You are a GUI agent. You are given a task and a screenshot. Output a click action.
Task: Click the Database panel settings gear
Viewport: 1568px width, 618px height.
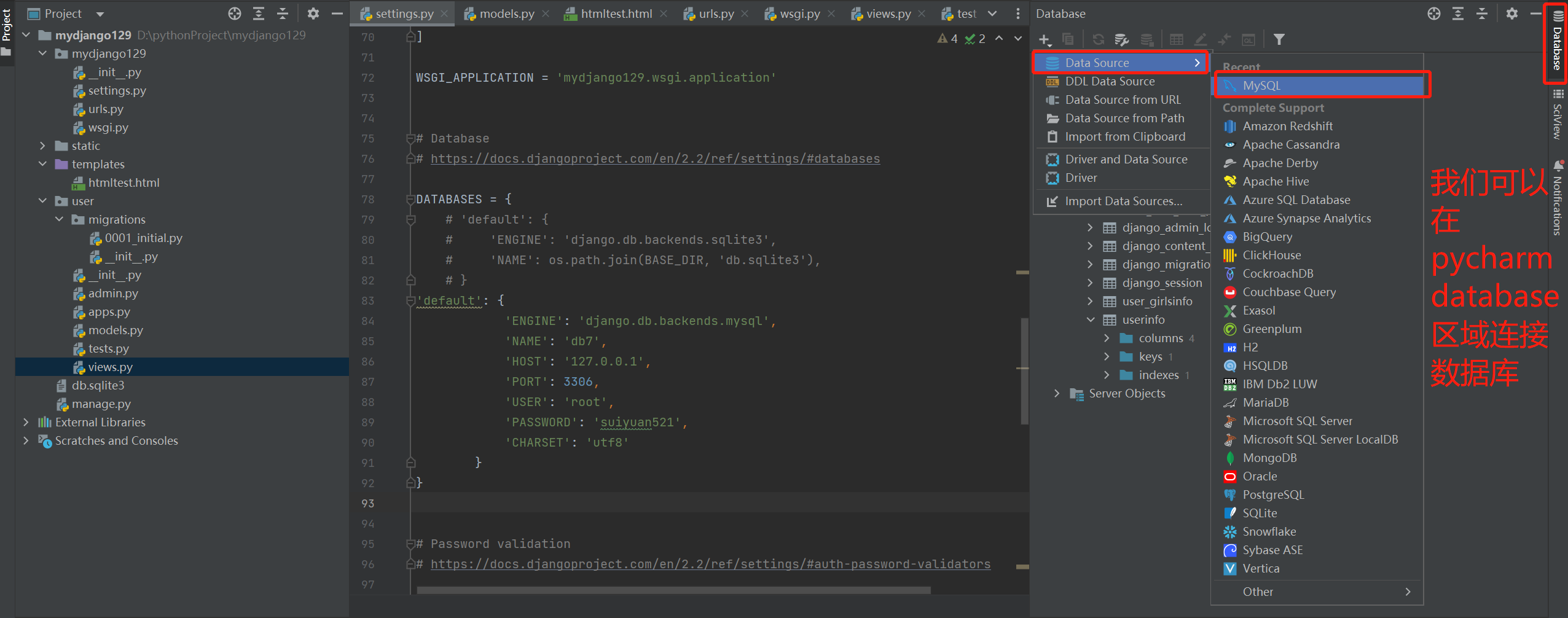click(1512, 14)
